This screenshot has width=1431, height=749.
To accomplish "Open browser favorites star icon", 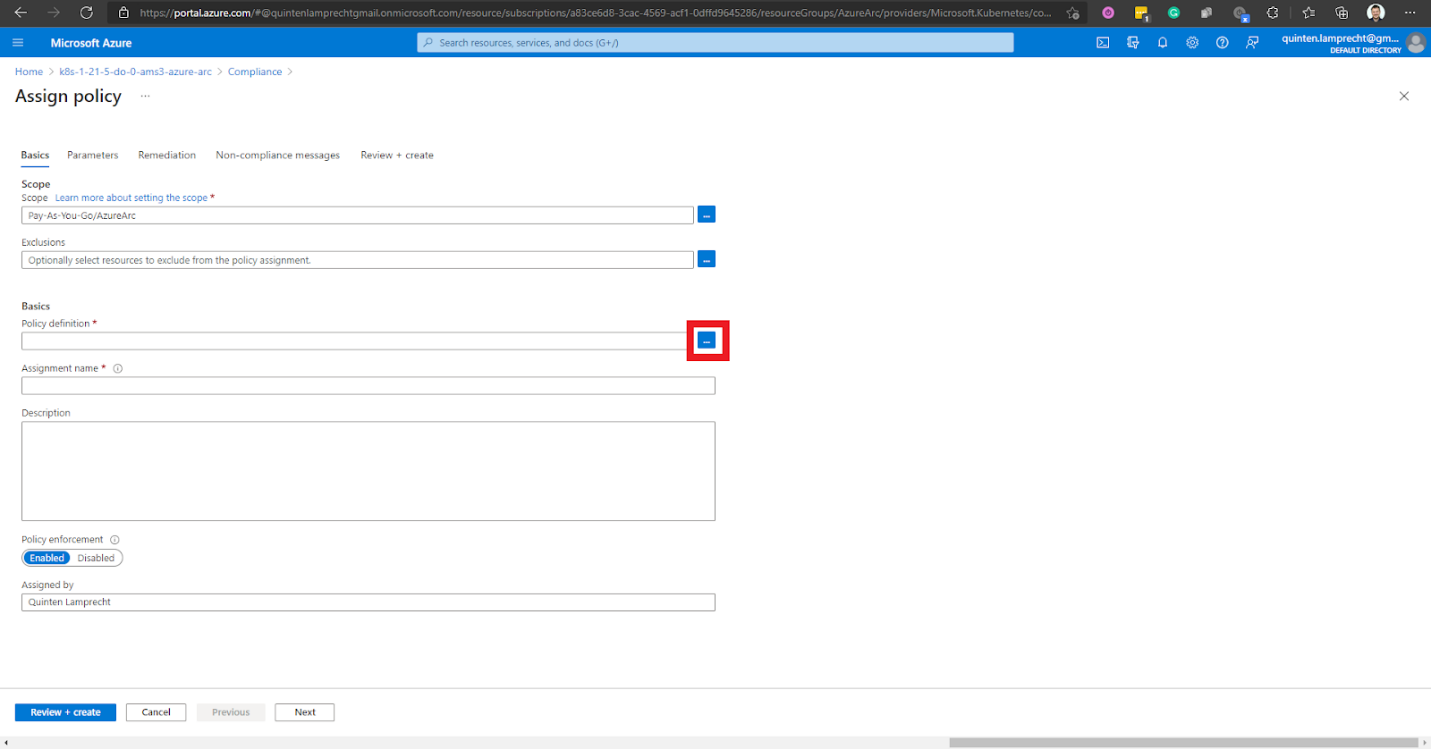I will [x=1308, y=13].
